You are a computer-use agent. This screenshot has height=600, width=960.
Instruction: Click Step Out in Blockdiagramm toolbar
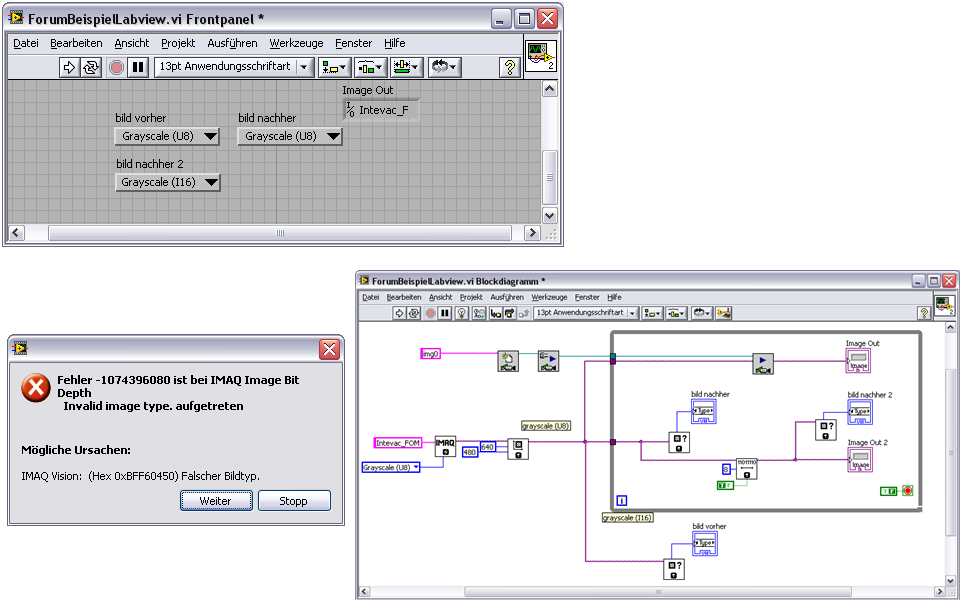(523, 313)
